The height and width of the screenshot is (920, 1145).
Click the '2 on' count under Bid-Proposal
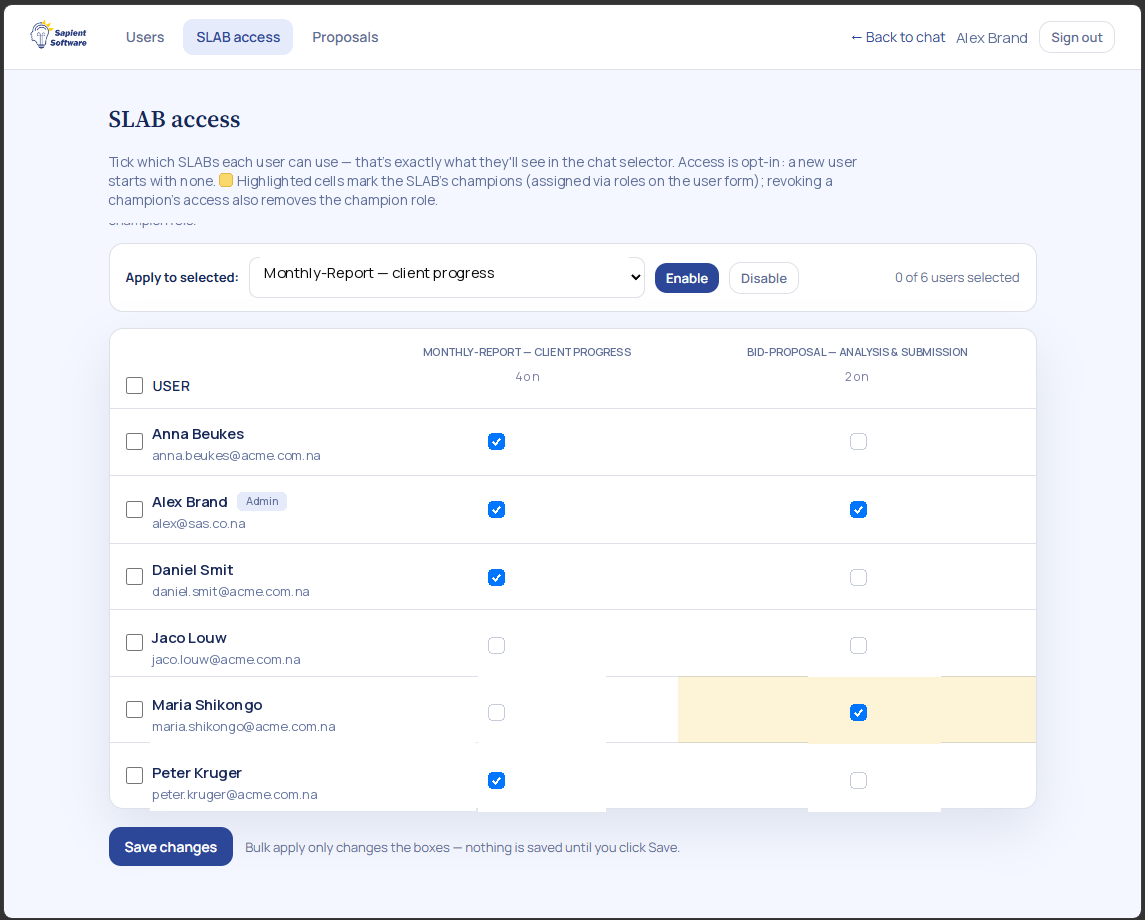tap(857, 377)
